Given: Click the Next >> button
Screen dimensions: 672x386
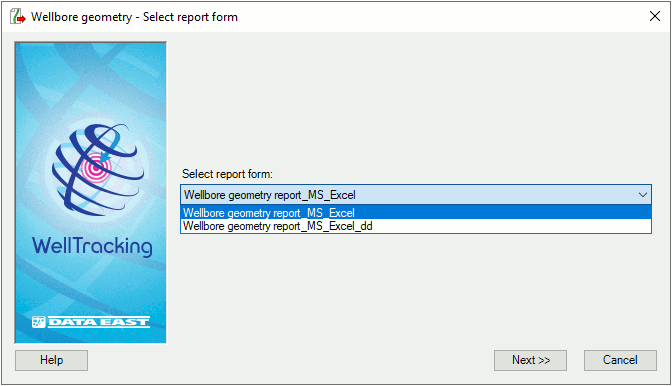Looking at the screenshot, I should (x=530, y=360).
